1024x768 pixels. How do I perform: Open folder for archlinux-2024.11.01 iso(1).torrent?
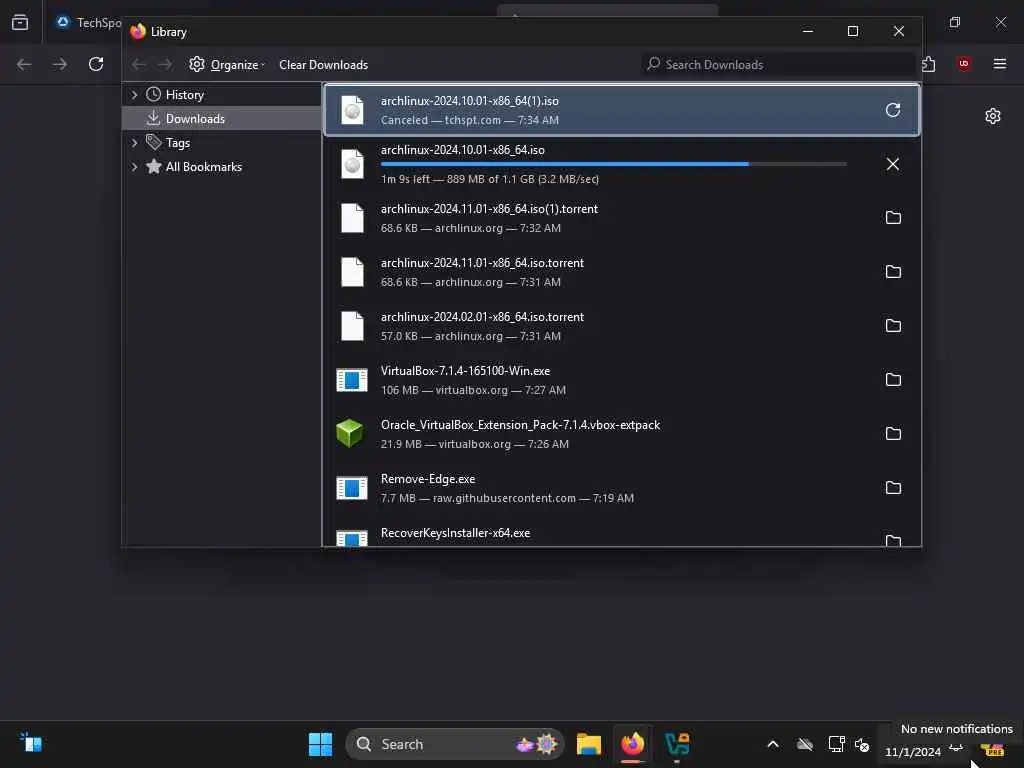(x=893, y=217)
